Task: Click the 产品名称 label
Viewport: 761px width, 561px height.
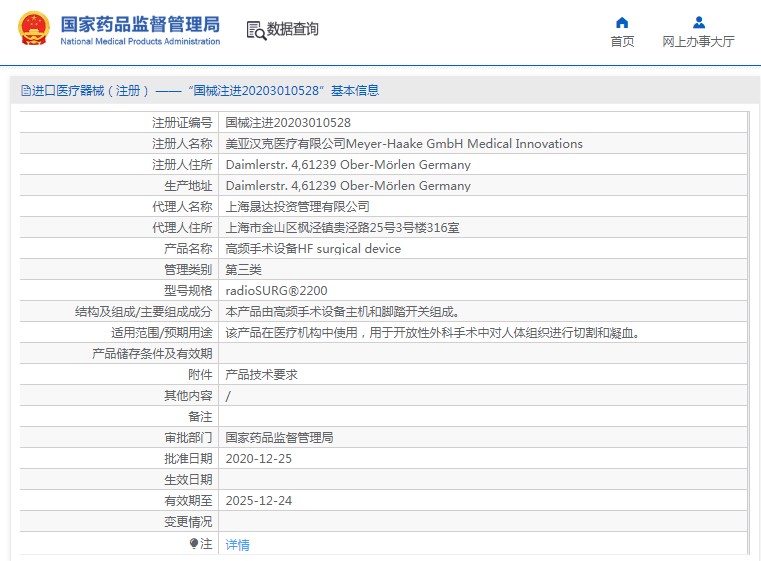Action: click(188, 248)
